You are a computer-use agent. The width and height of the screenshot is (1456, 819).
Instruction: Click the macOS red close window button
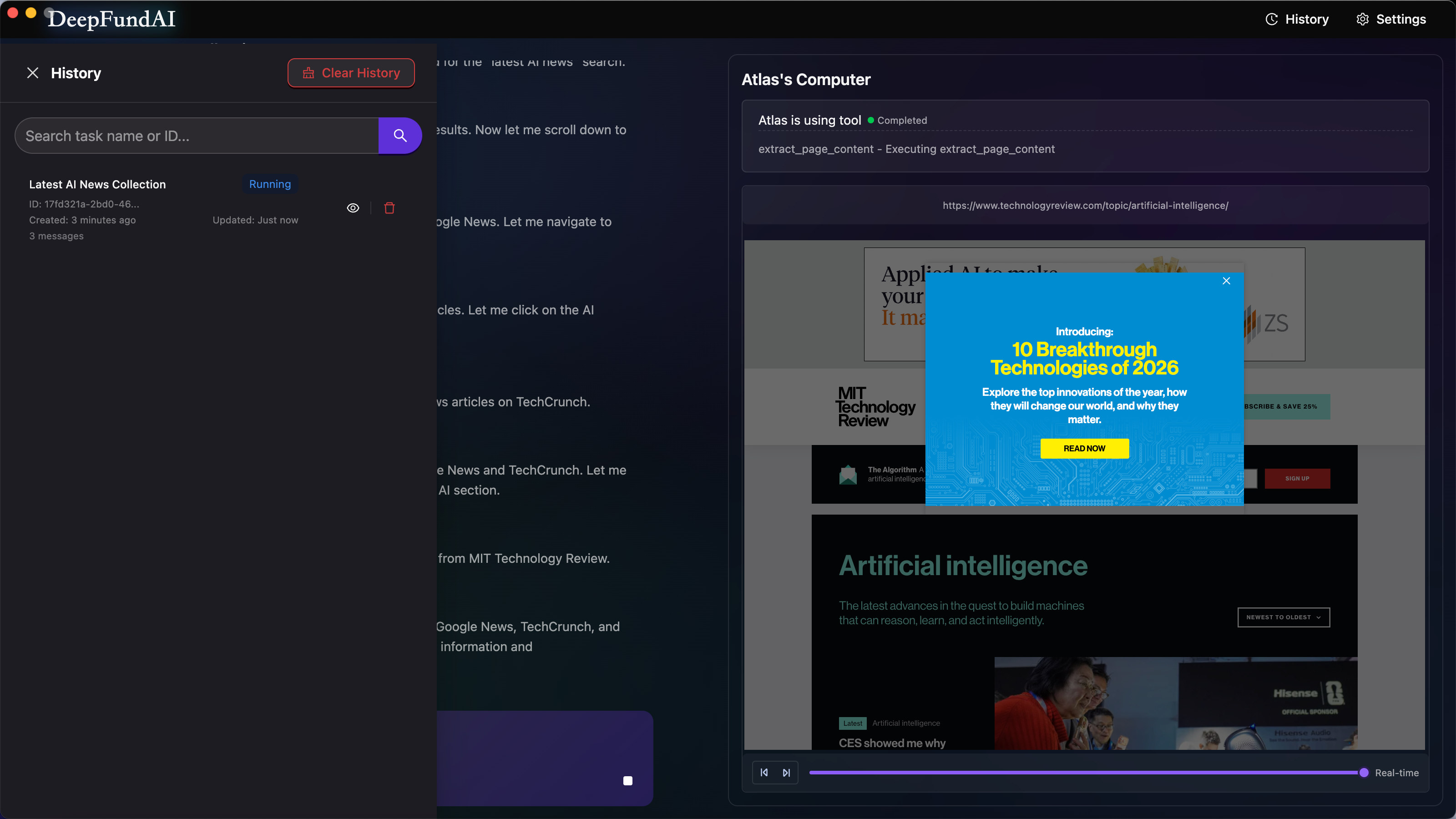(12, 12)
